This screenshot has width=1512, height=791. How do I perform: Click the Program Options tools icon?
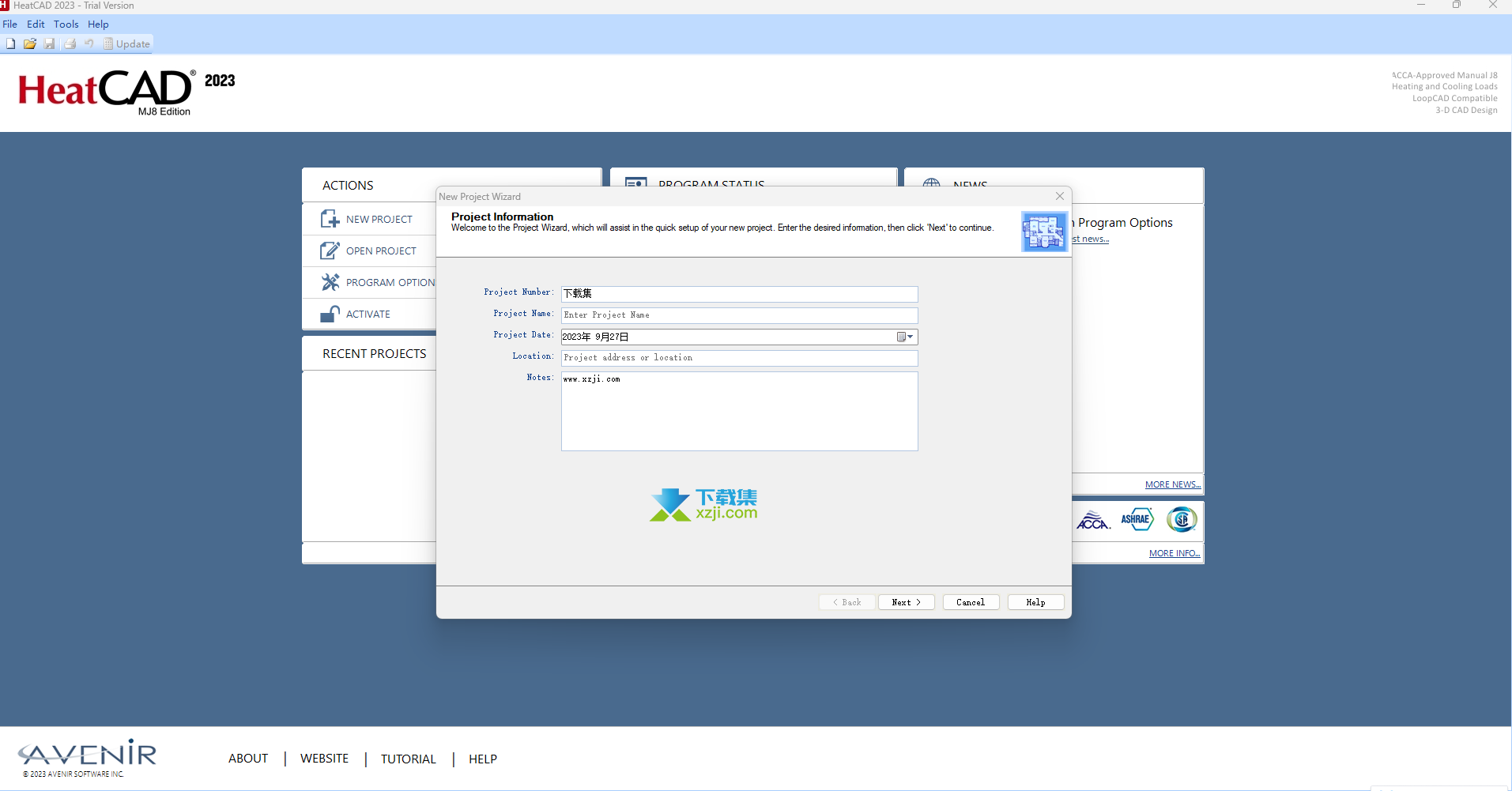point(330,282)
